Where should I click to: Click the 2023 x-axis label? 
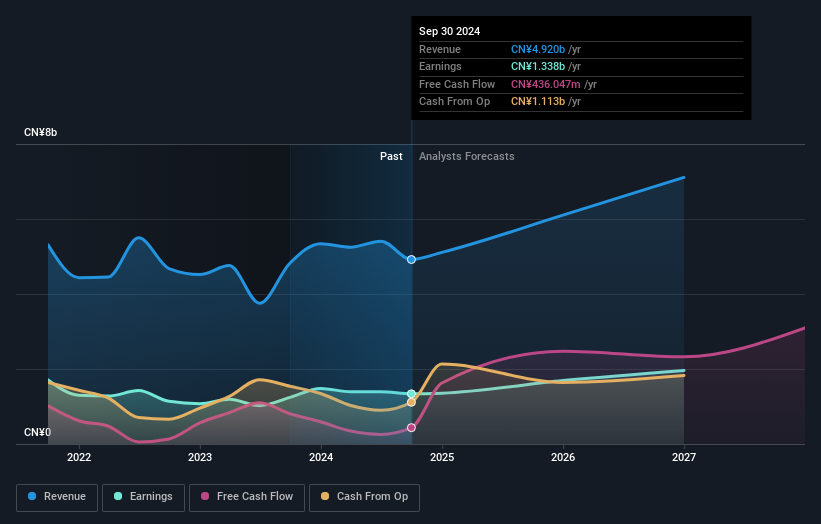pyautogui.click(x=200, y=458)
